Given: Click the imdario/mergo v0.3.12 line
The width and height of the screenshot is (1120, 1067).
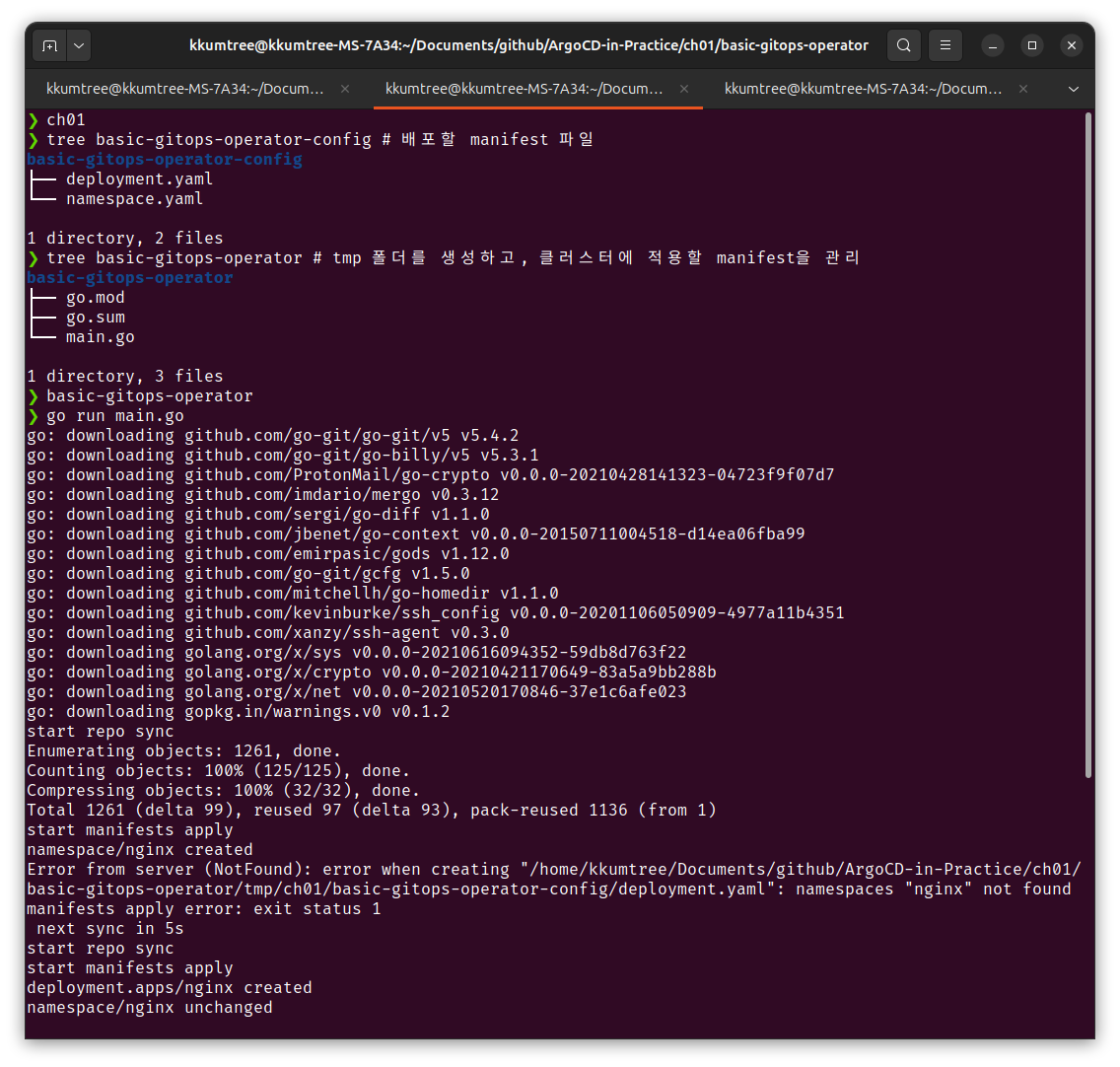Looking at the screenshot, I should (263, 495).
